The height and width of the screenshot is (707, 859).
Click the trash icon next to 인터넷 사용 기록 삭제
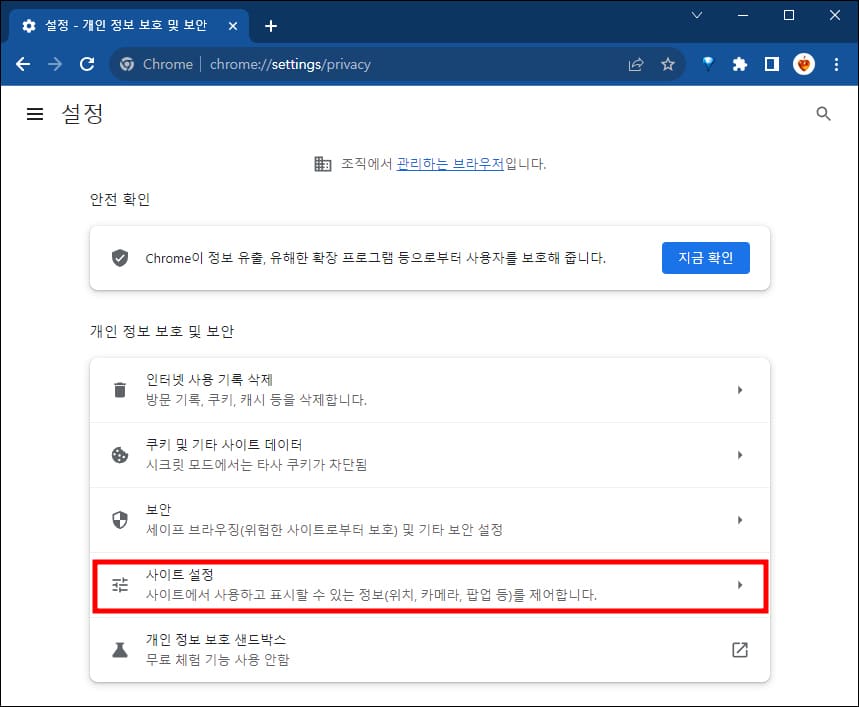point(119,389)
